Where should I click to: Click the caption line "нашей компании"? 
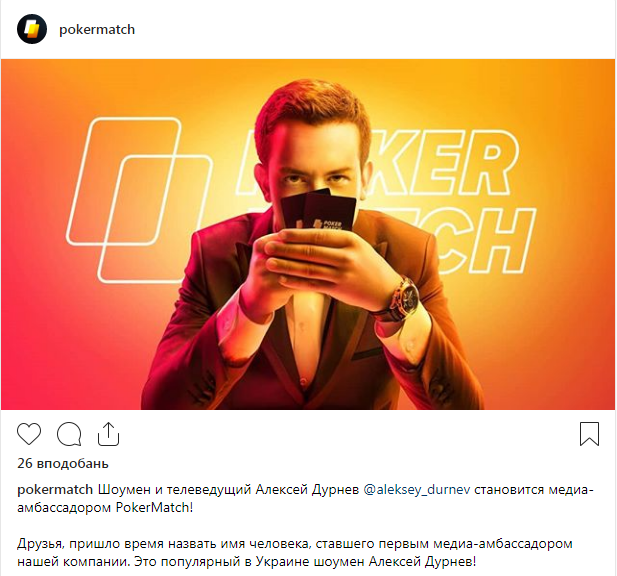click(74, 562)
